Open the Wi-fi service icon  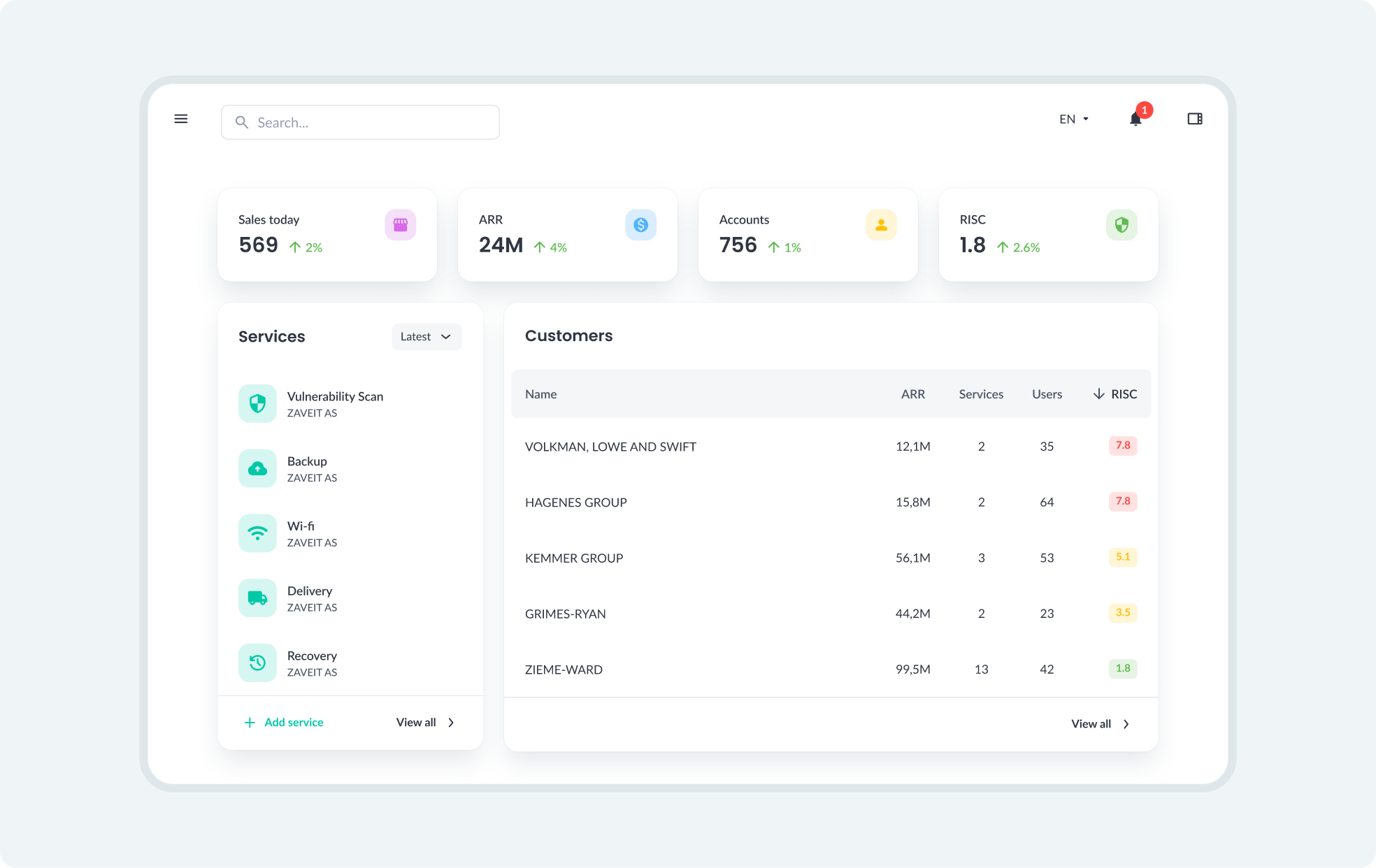click(x=257, y=533)
